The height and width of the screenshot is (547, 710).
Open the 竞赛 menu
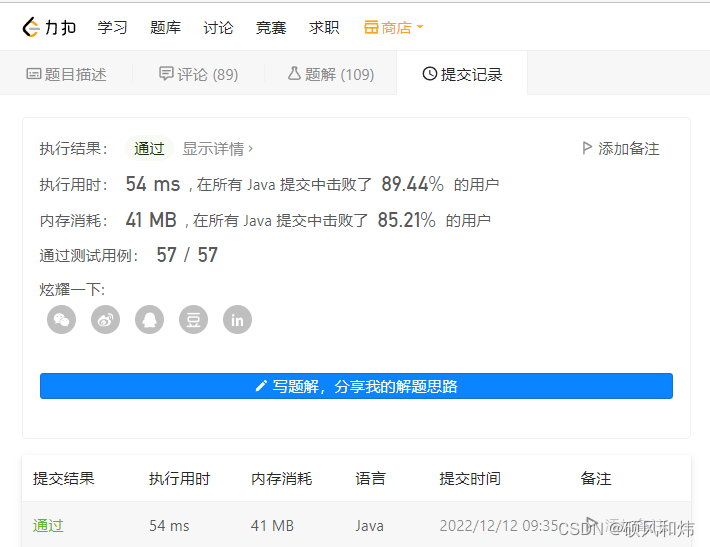(271, 28)
